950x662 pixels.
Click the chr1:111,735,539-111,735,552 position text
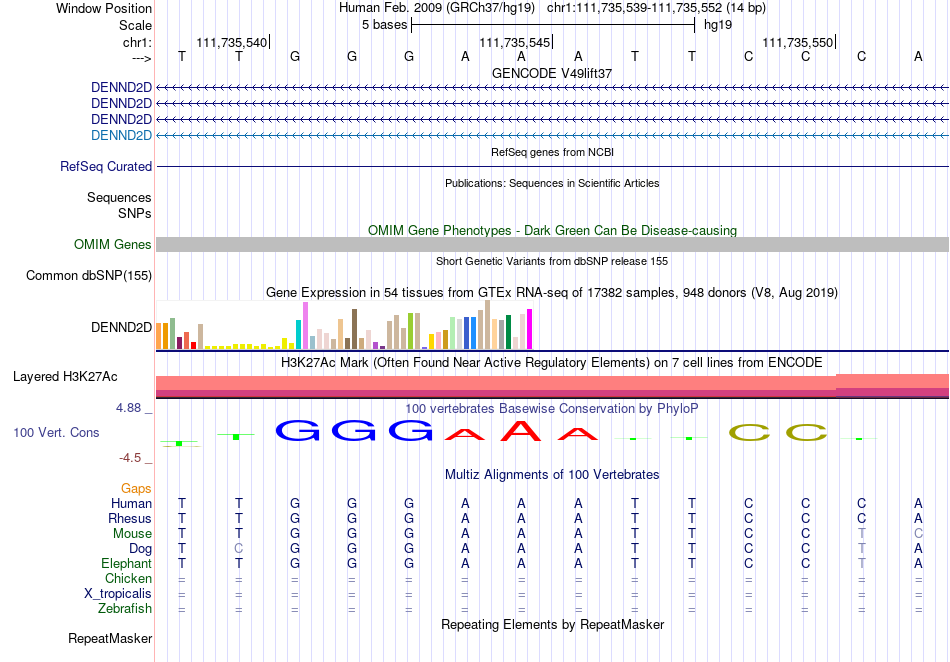coord(634,8)
